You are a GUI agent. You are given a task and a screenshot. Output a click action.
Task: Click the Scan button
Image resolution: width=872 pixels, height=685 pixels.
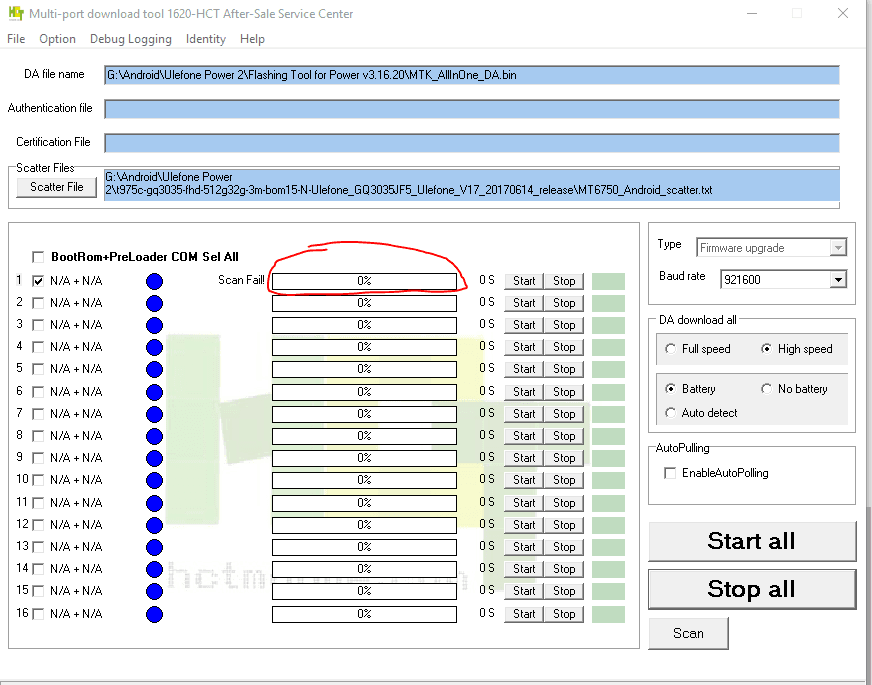point(688,633)
